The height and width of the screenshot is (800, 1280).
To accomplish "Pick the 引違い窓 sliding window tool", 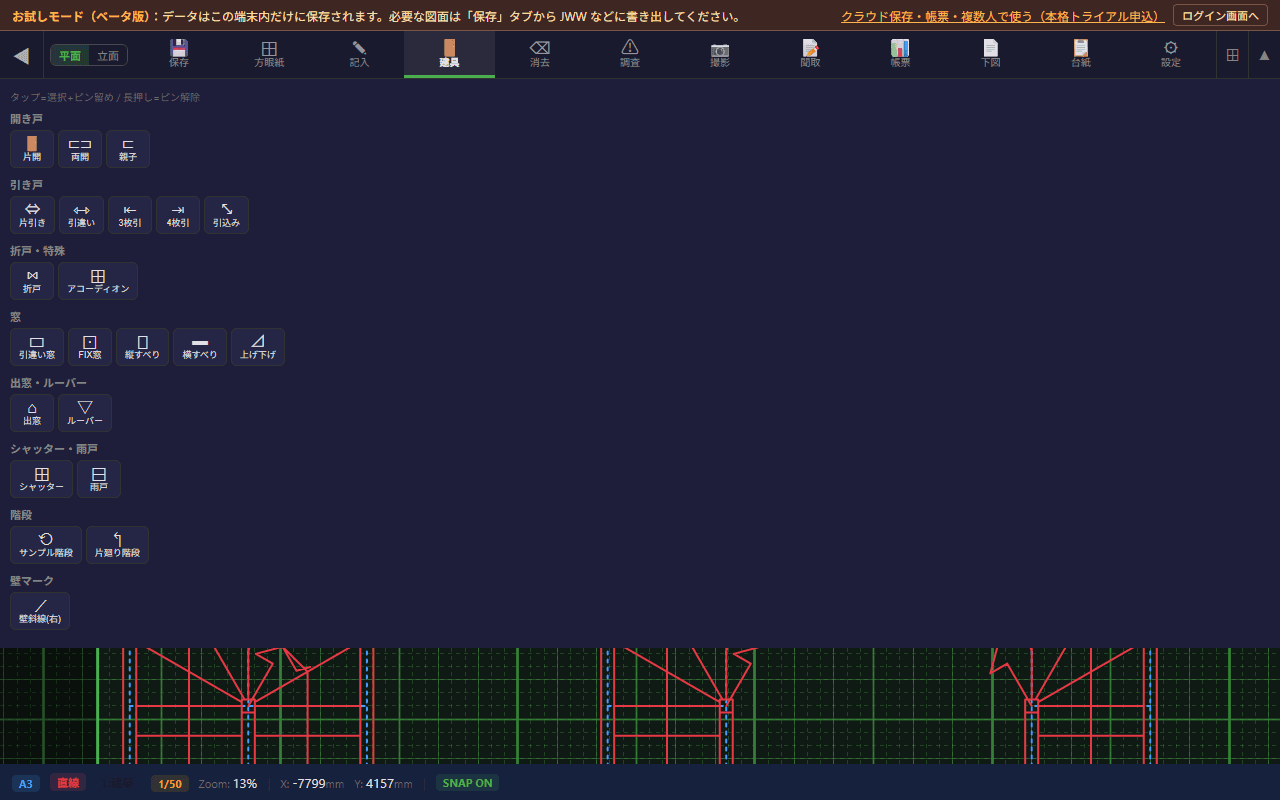I will [37, 347].
